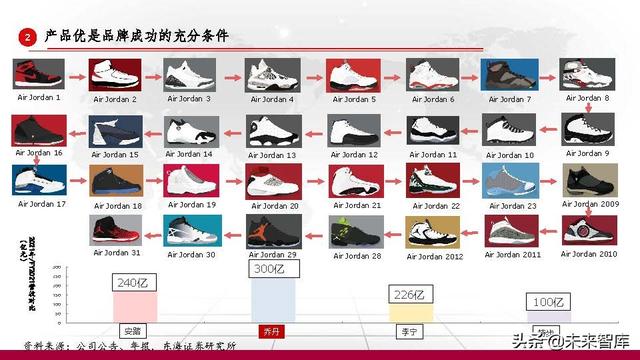Click the Air Jordan 13 shoe image
The image size is (640, 360).
tap(273, 131)
